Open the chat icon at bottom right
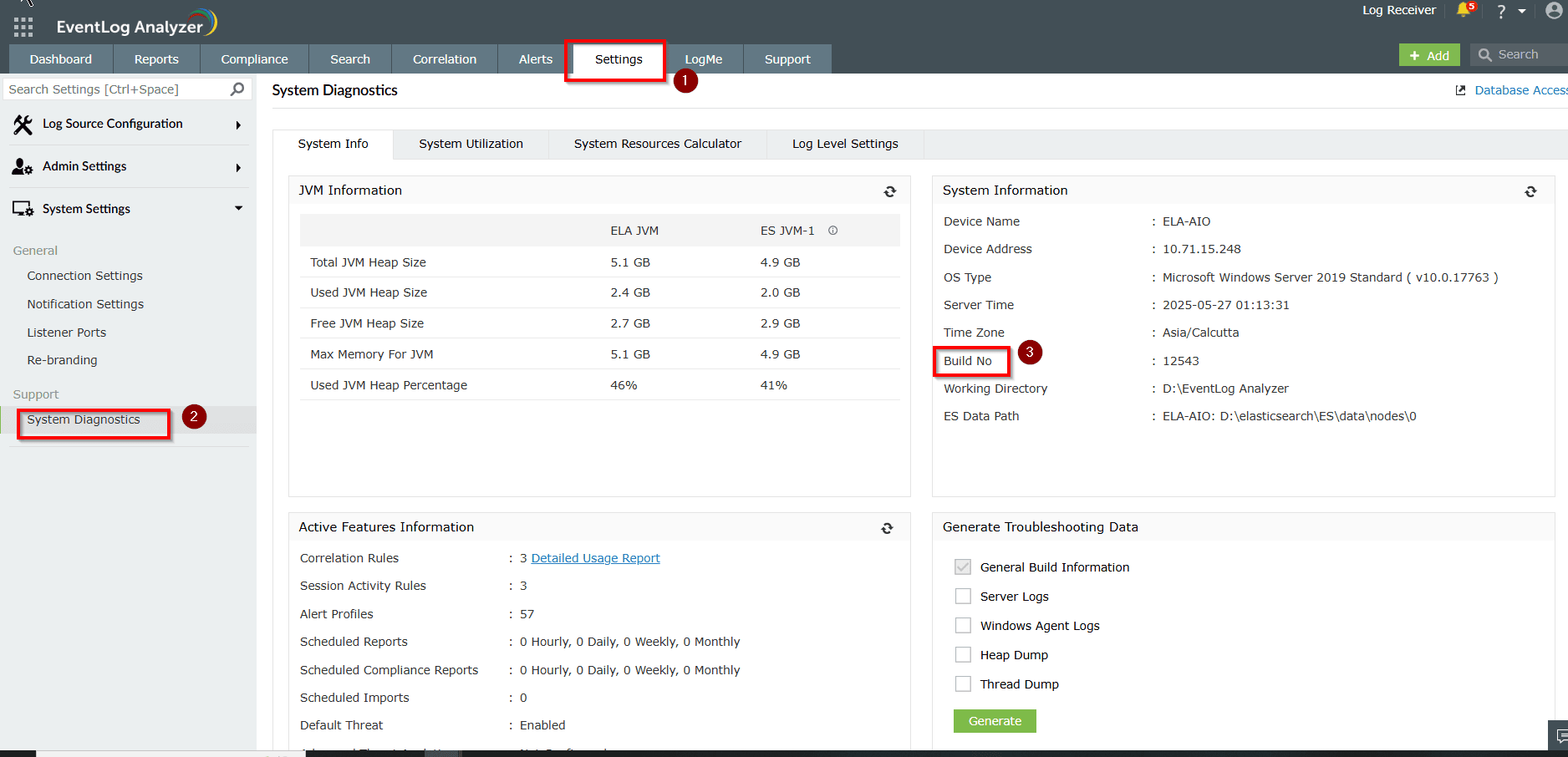This screenshot has height=757, width=1568. (1560, 736)
